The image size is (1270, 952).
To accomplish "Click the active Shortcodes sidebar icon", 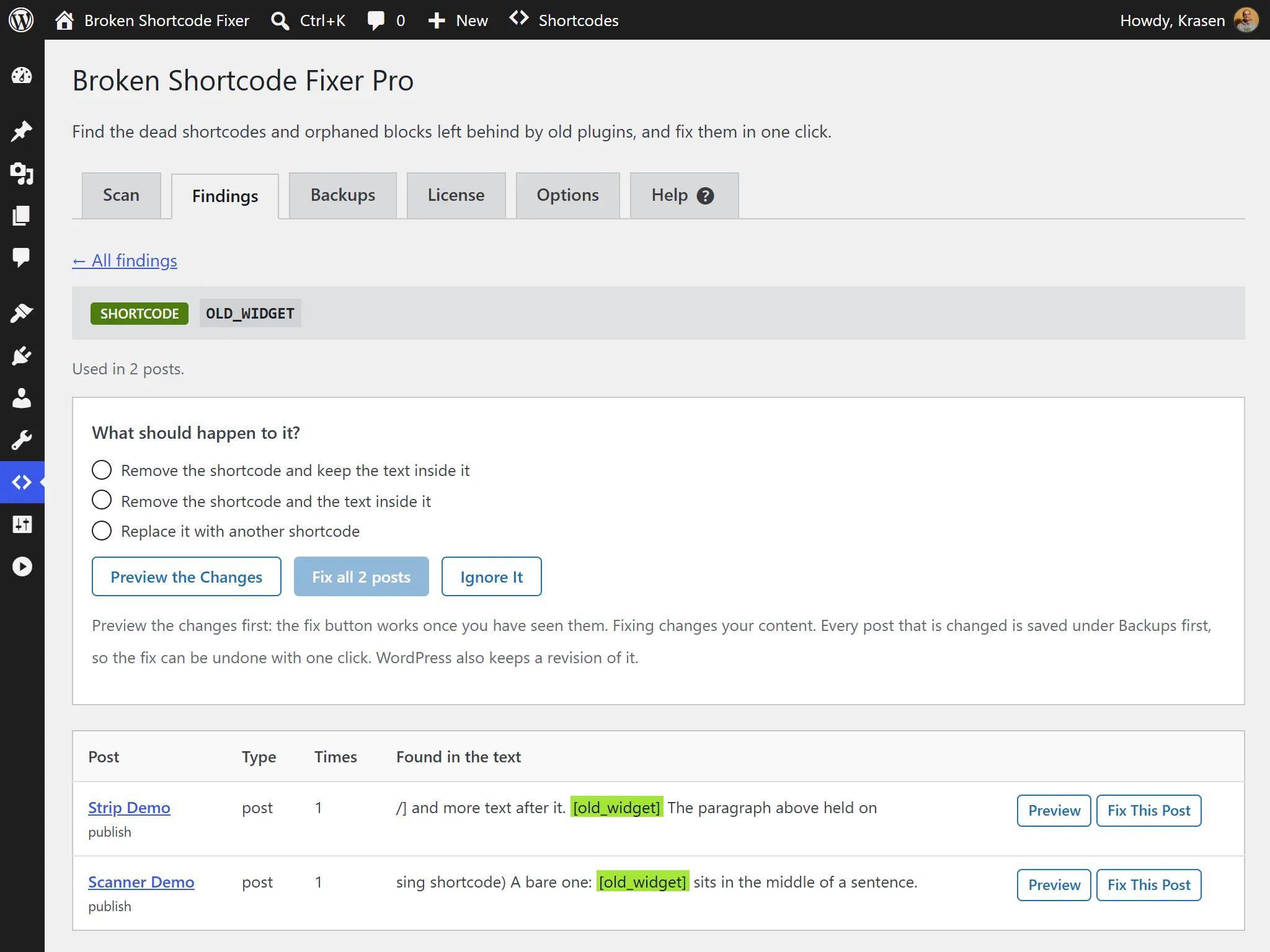I will (x=22, y=482).
